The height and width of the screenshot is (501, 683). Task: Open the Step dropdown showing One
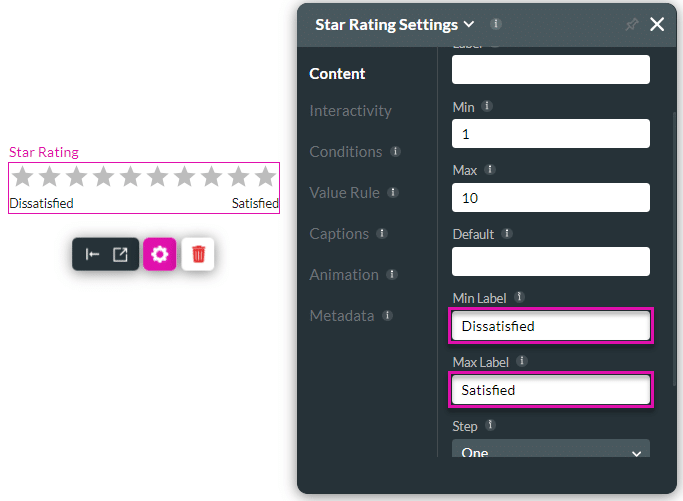[x=551, y=452]
